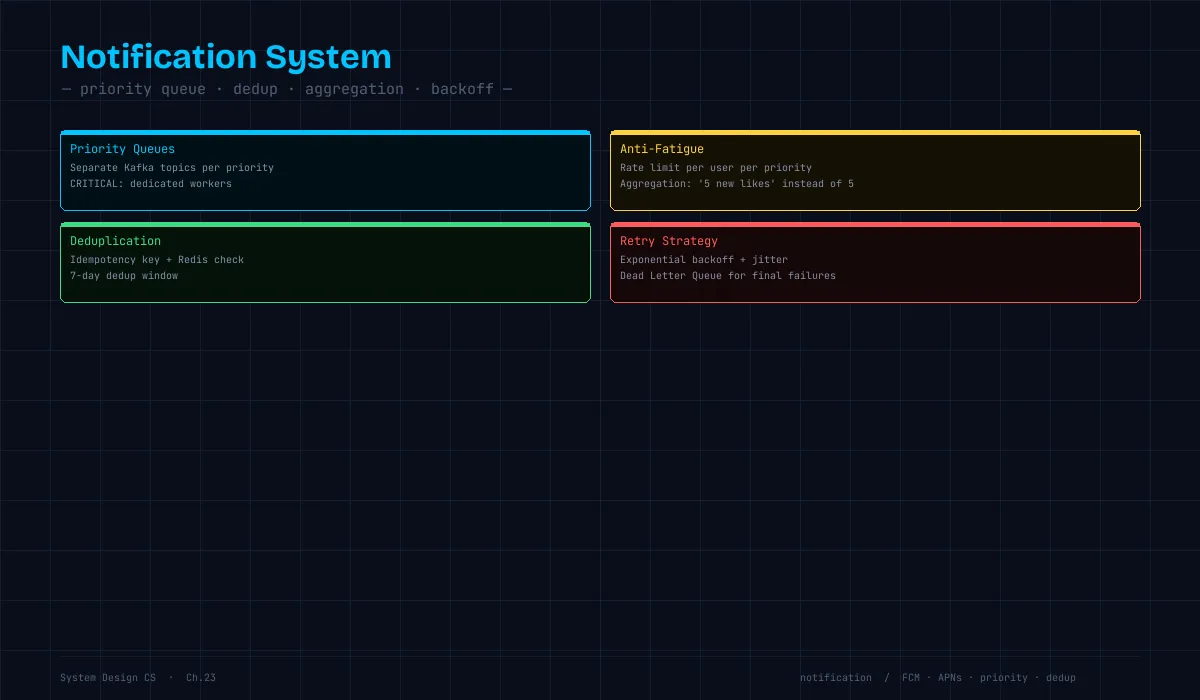Click the subtitle 'priority queue' word
The height and width of the screenshot is (700, 1200).
[143, 89]
